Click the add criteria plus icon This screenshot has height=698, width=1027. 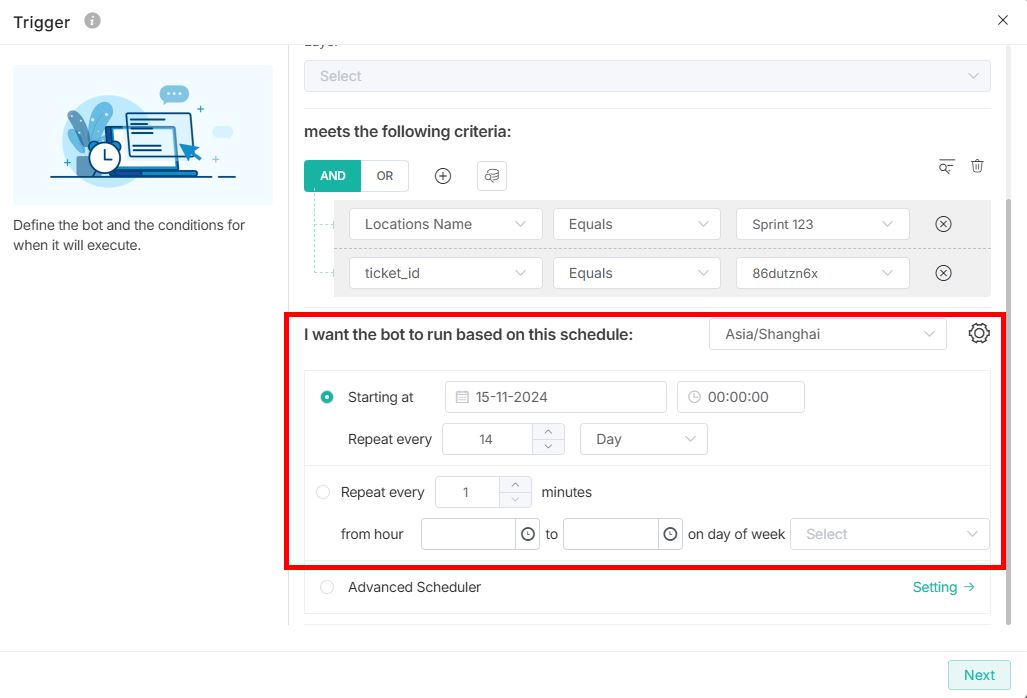tap(443, 176)
